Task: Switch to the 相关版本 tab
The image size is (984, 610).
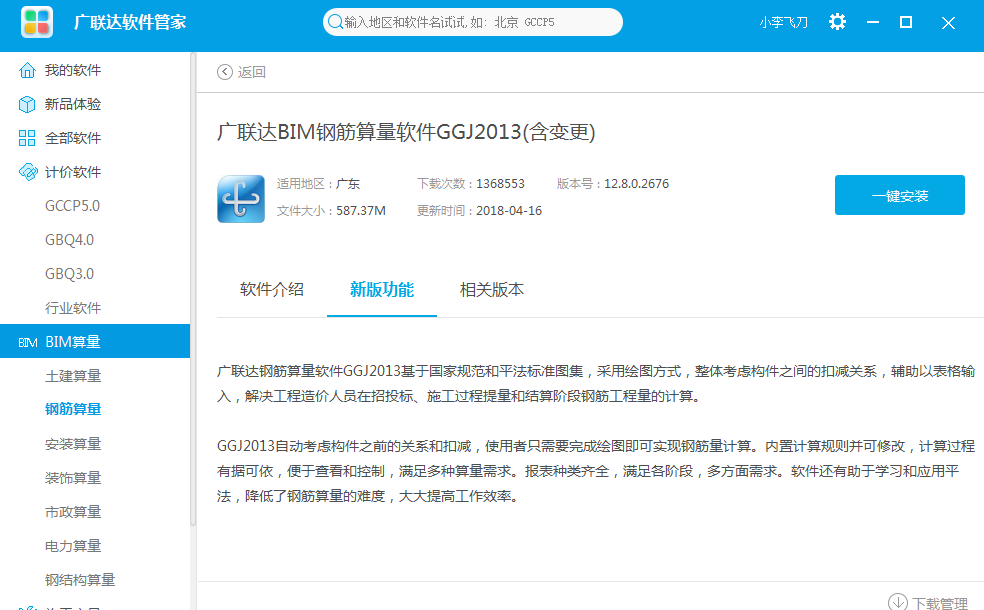Action: coord(491,289)
